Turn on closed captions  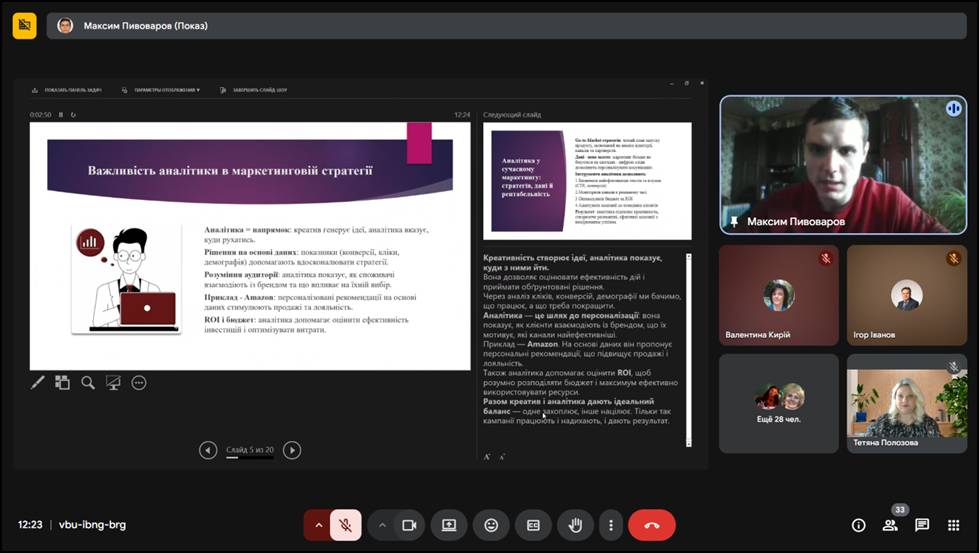(533, 525)
